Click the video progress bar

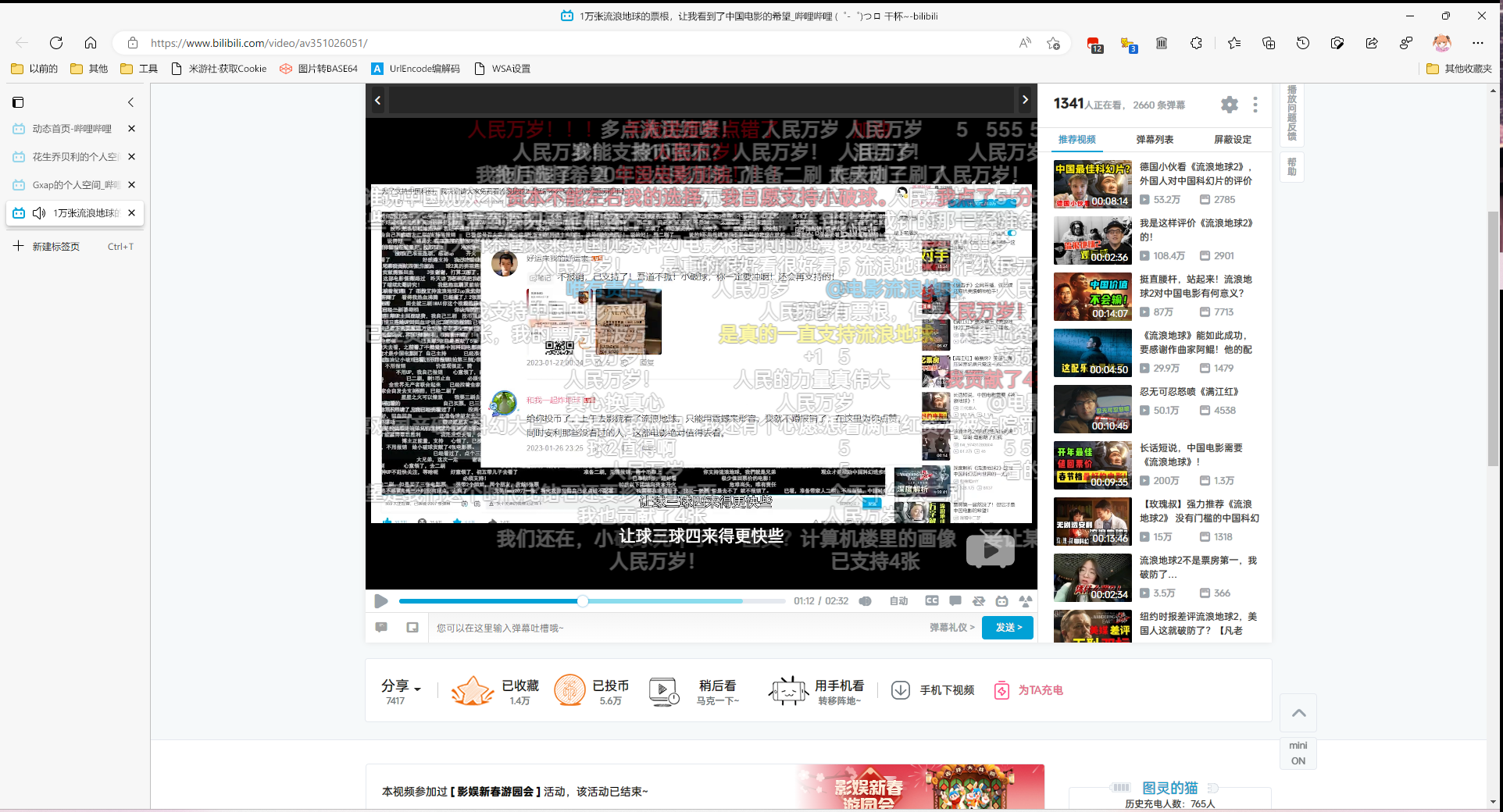click(586, 601)
